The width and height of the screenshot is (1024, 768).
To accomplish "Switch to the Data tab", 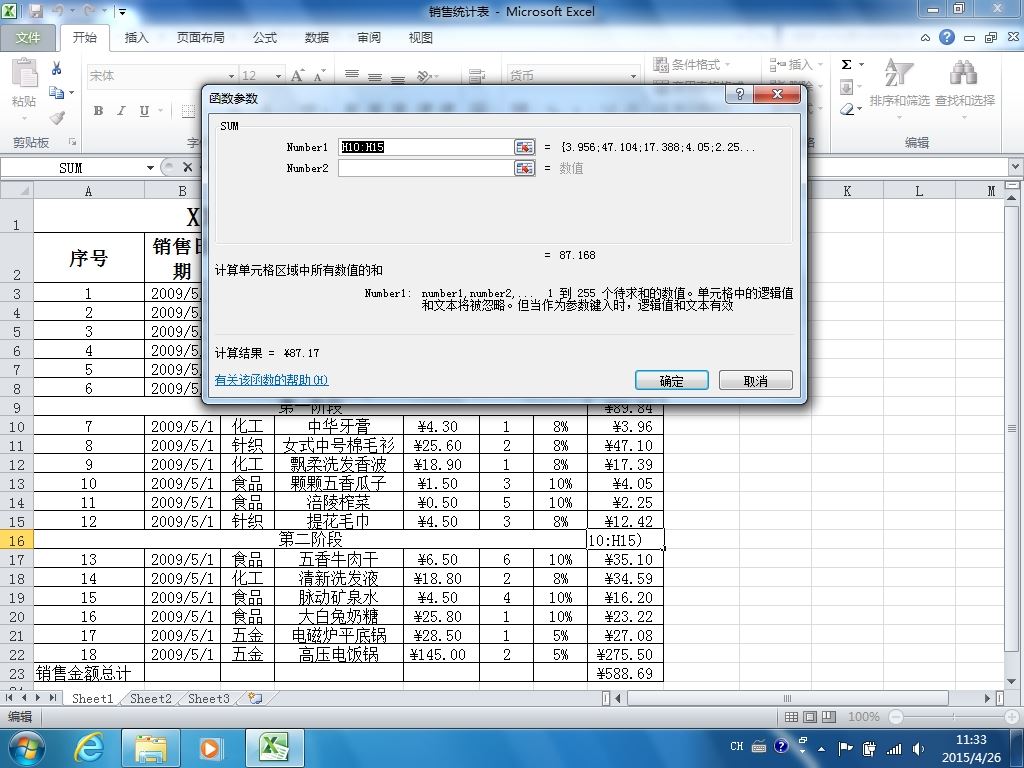I will click(x=317, y=38).
